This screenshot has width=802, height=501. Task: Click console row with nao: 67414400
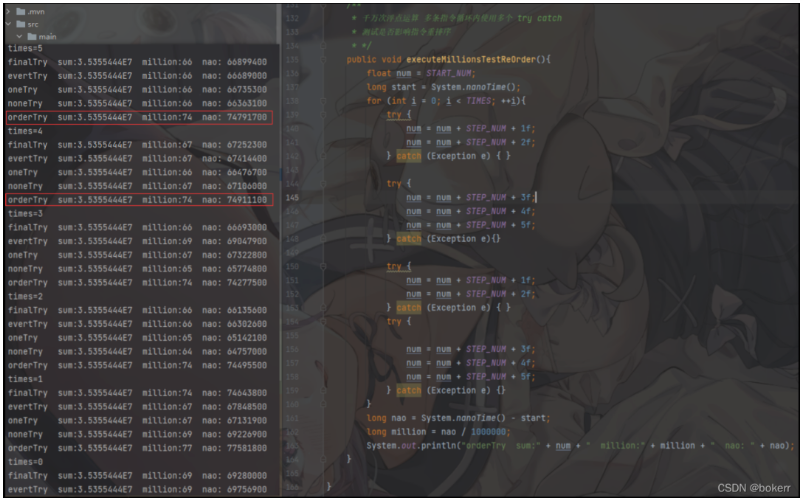pyautogui.click(x=137, y=158)
